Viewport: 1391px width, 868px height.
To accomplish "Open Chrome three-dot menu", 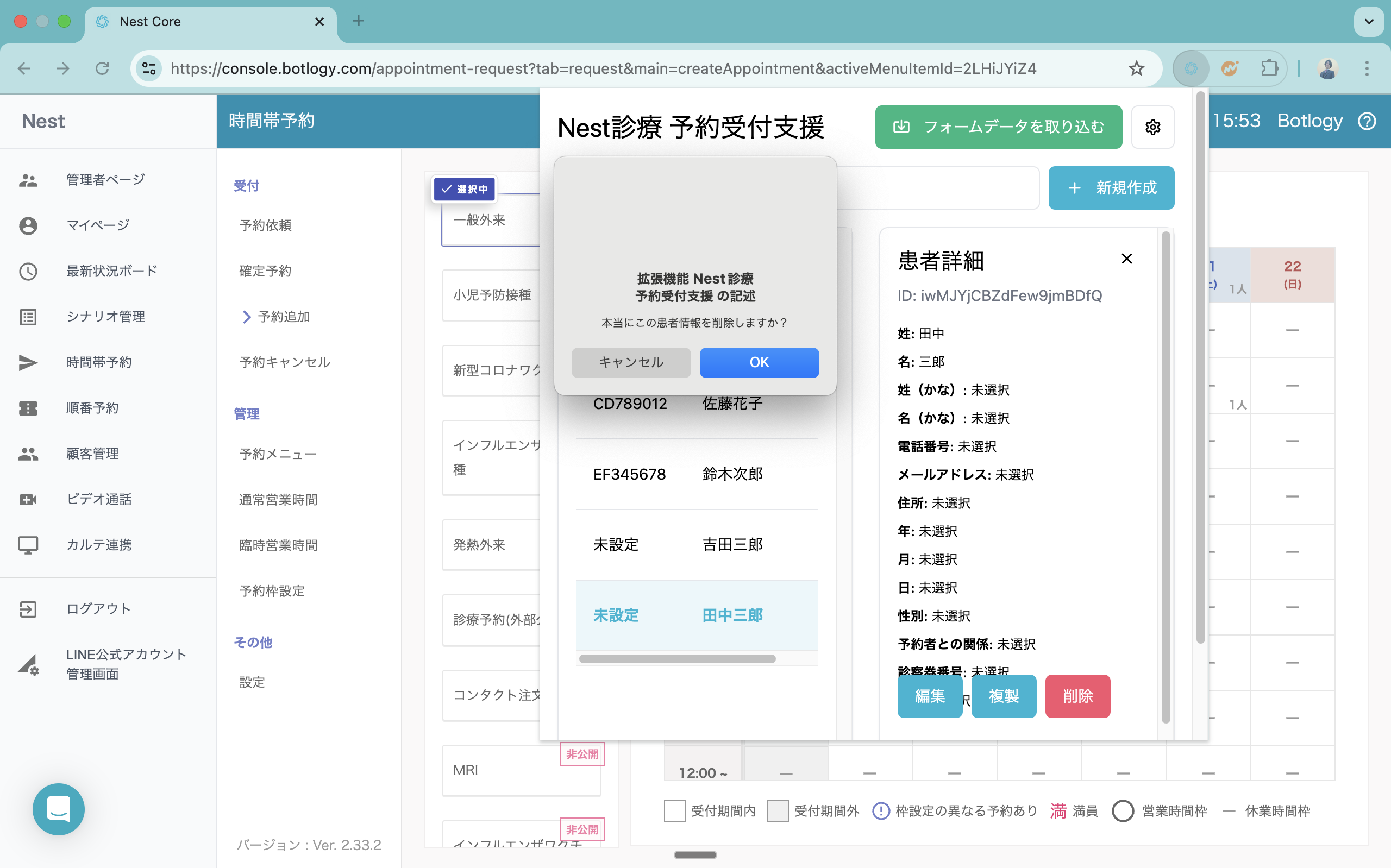I will (1367, 69).
